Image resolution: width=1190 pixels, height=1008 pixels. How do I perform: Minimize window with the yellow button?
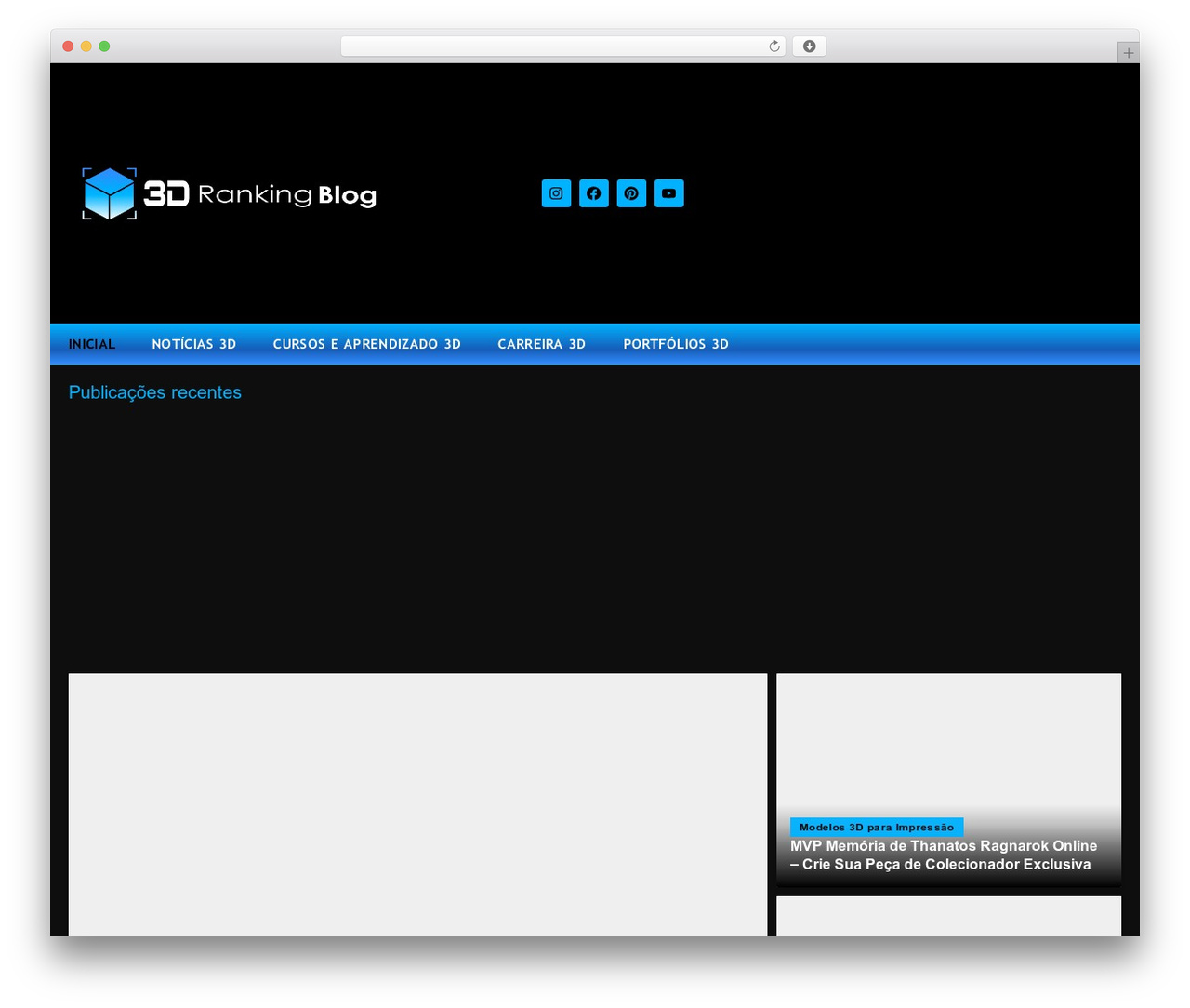tap(86, 46)
